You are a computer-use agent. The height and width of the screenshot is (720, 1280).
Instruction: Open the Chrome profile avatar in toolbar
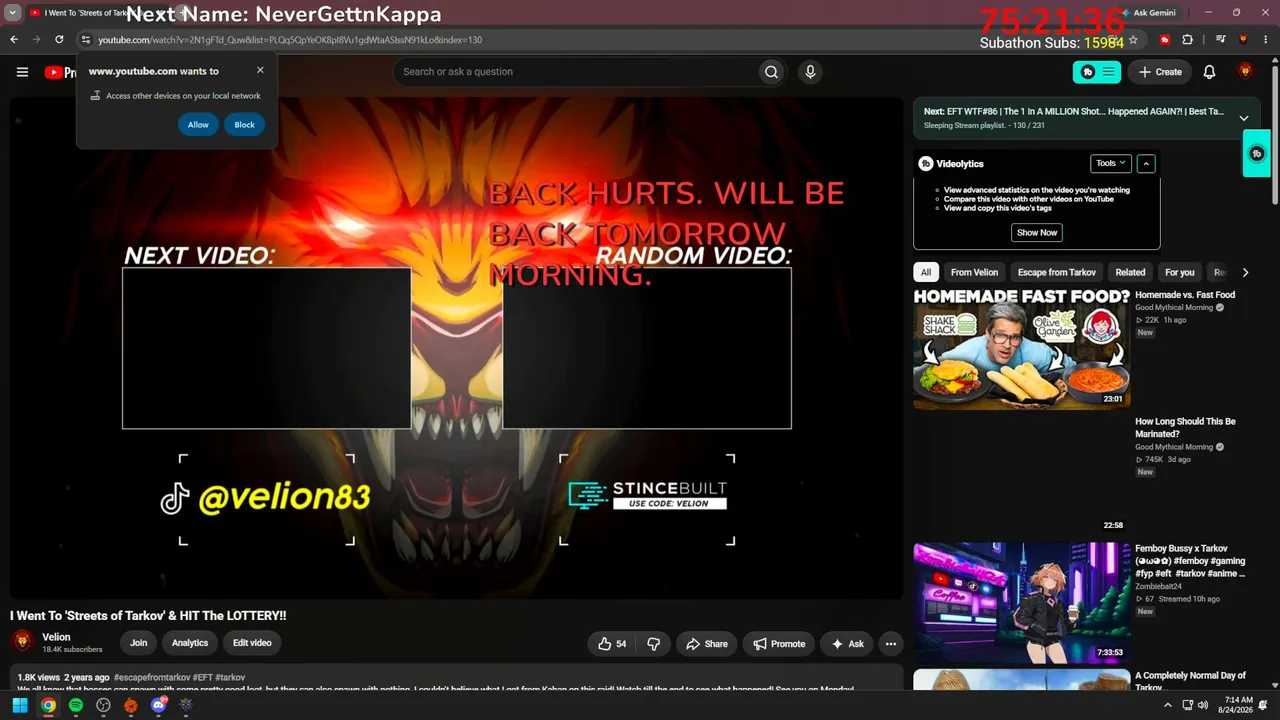pos(1244,40)
